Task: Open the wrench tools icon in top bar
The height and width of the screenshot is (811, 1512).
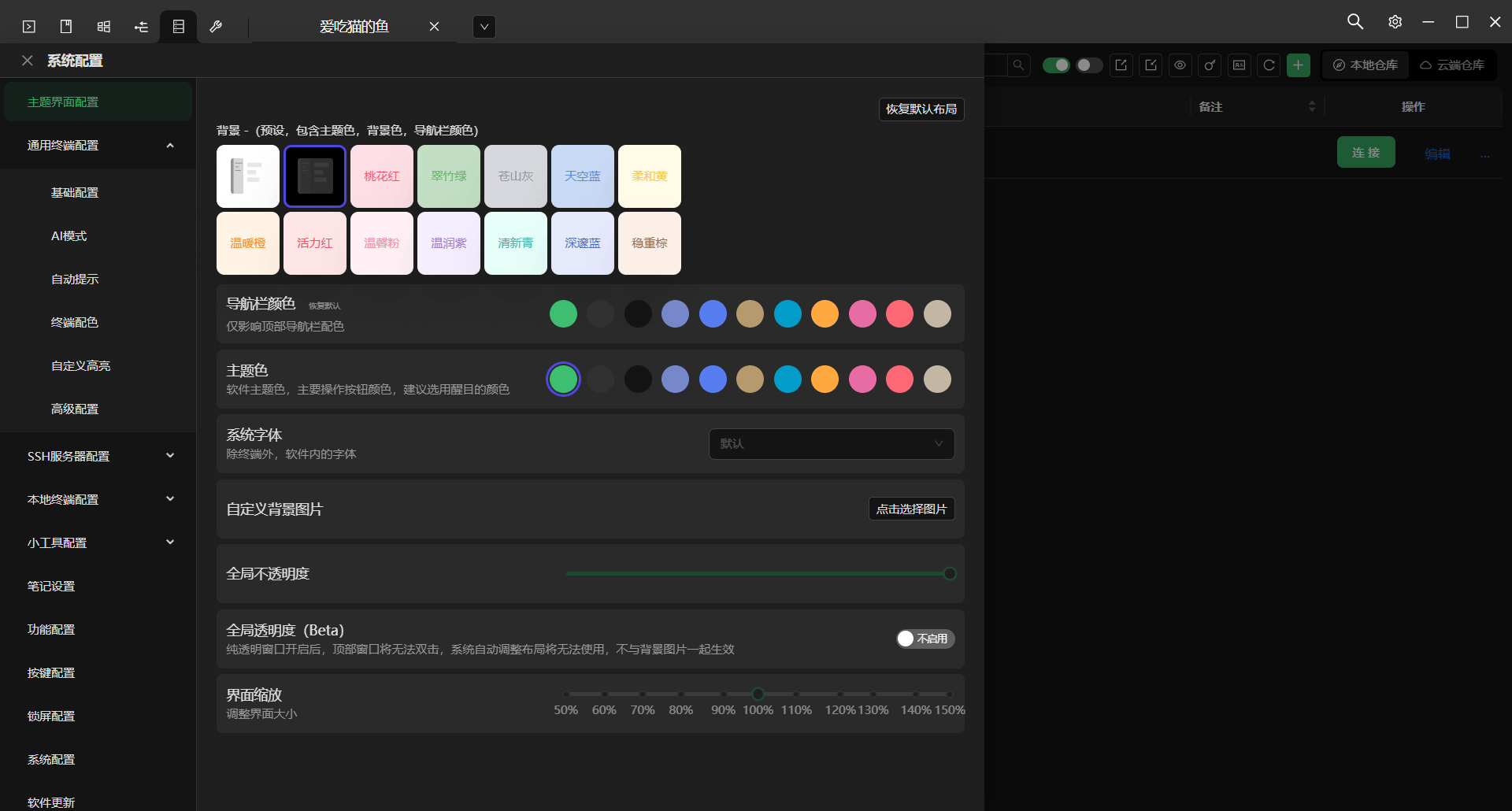Action: (216, 27)
